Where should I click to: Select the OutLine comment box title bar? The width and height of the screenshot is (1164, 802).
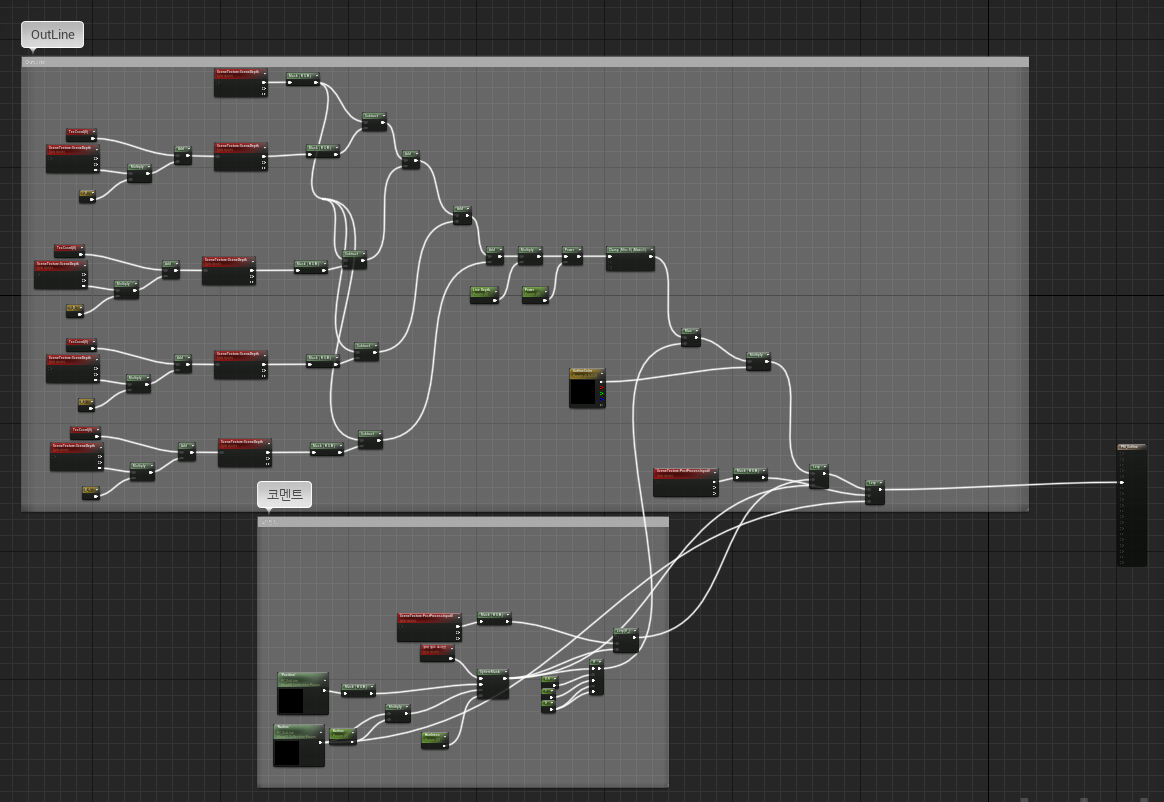coord(525,62)
